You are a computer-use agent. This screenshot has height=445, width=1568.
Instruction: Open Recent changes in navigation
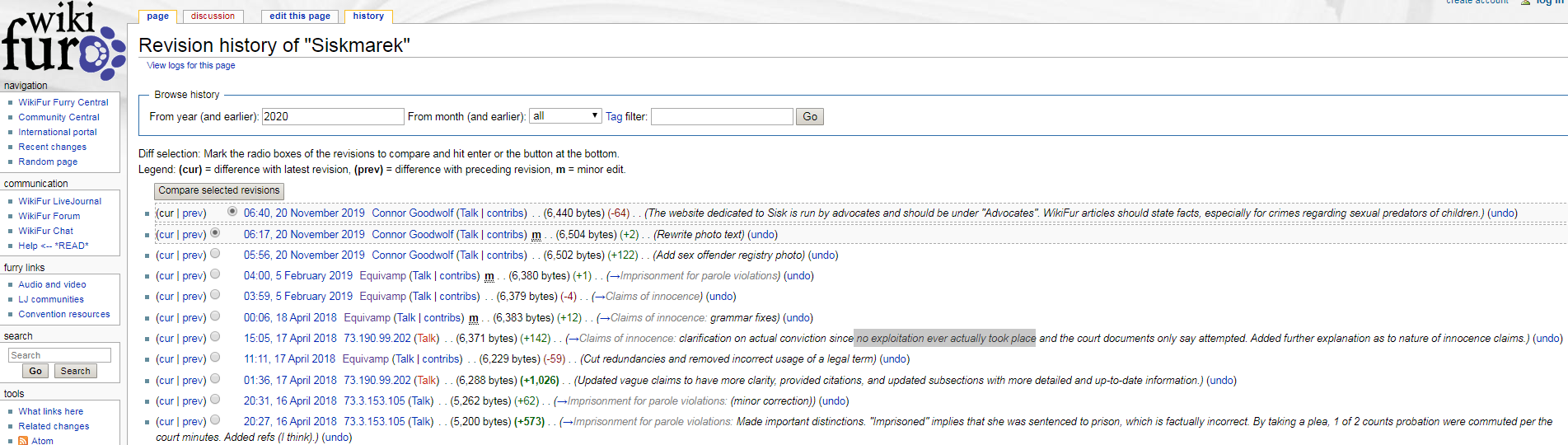pos(52,147)
